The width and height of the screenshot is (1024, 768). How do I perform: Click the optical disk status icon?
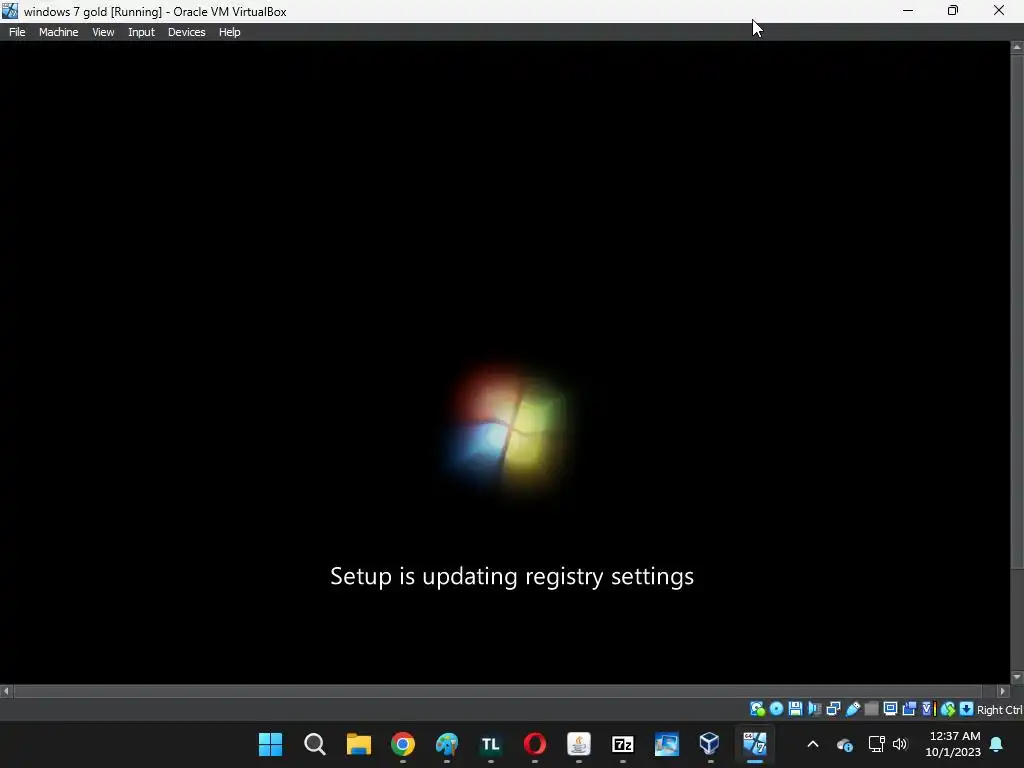(x=776, y=709)
